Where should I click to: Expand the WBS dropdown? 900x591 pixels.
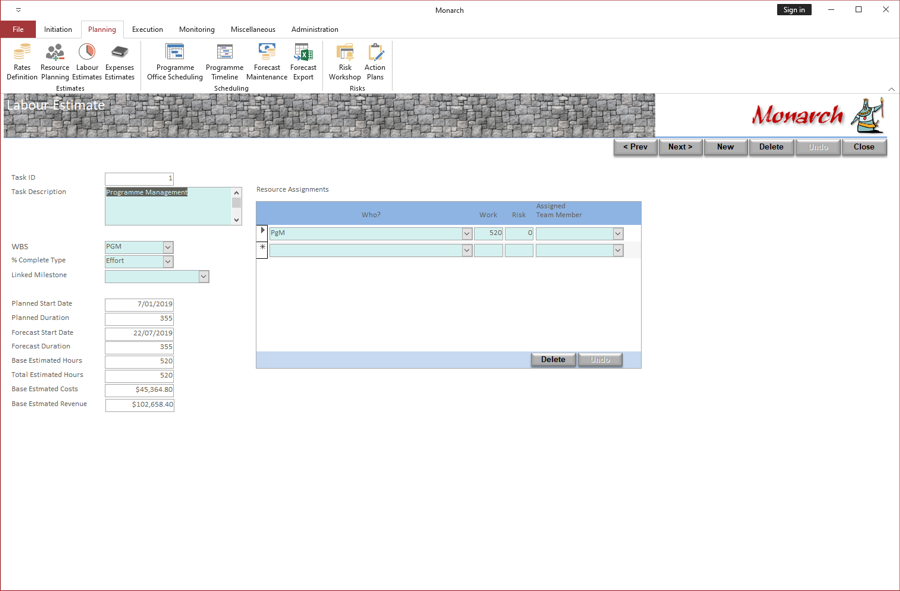(168, 247)
